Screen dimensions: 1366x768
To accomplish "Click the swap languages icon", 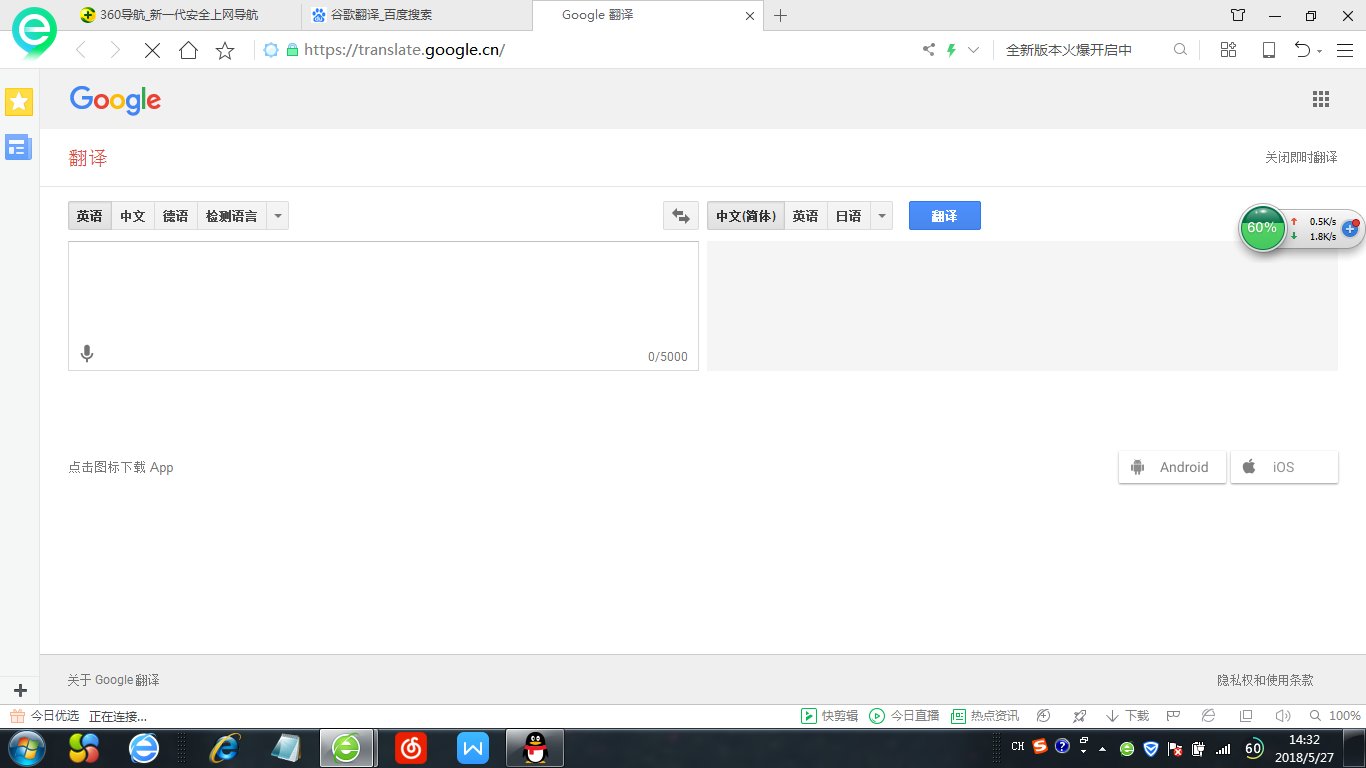I will pos(681,215).
